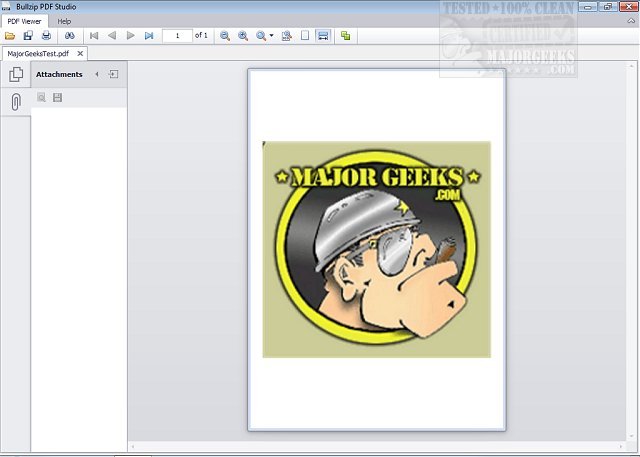
Task: Click the vertical scrollbar down arrow
Action: (631, 437)
